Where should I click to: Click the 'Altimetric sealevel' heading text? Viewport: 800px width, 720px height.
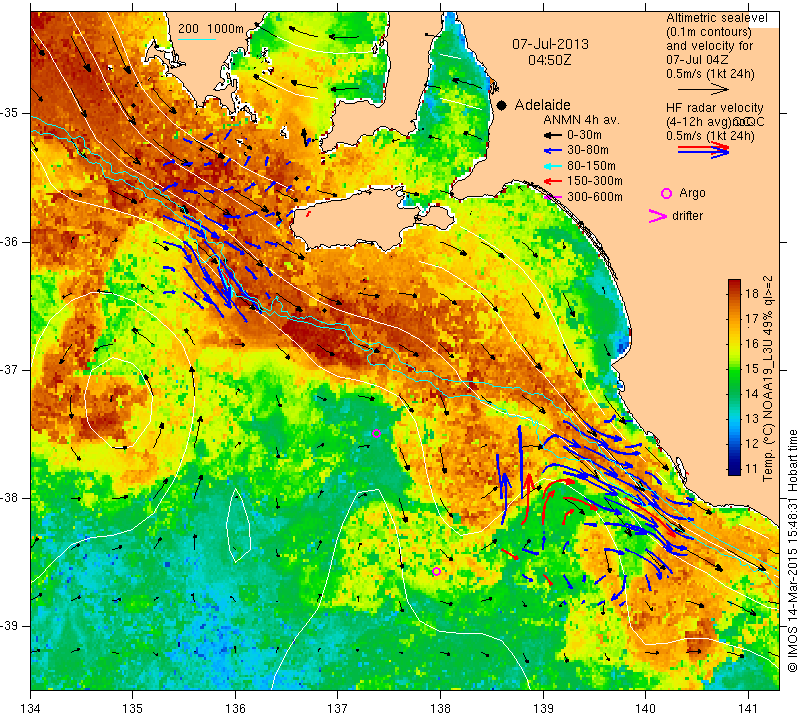[x=717, y=18]
